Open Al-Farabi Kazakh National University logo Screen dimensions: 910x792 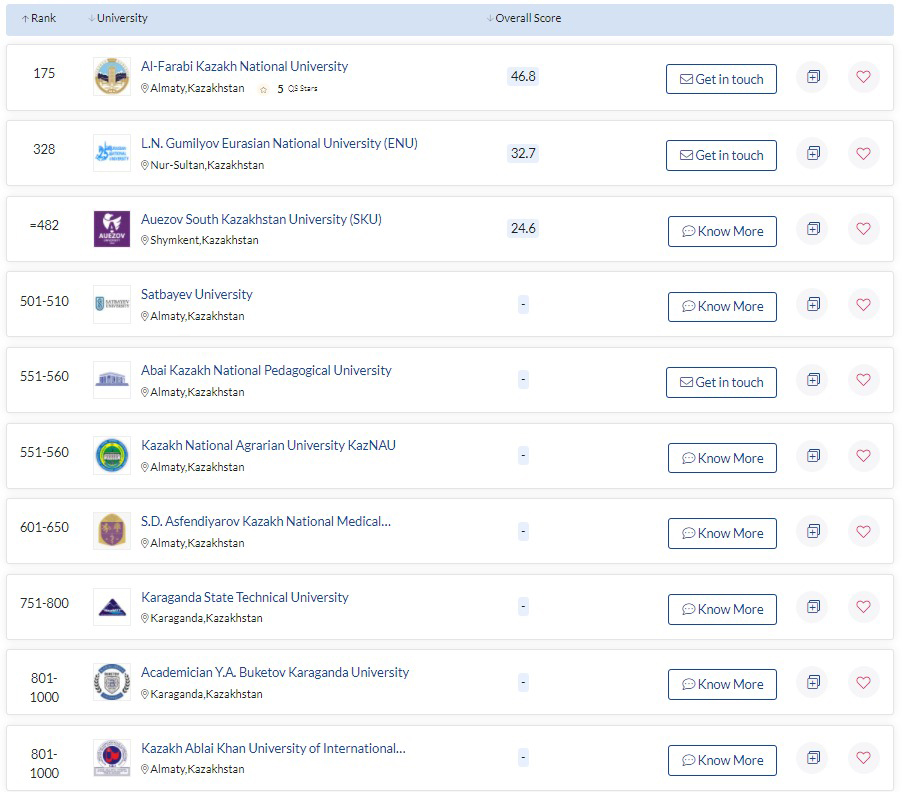click(x=112, y=77)
